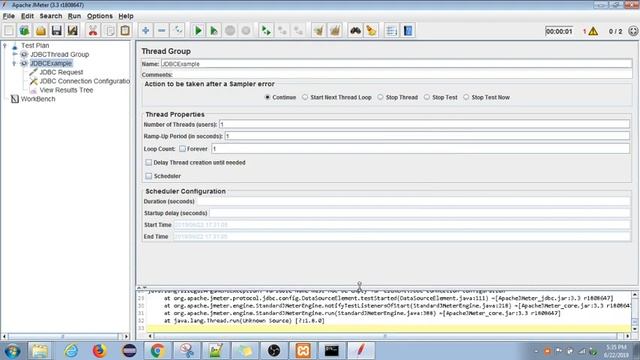Click the Duration (seconds) field
Image resolution: width=640 pixels, height=360 pixels.
(413, 201)
